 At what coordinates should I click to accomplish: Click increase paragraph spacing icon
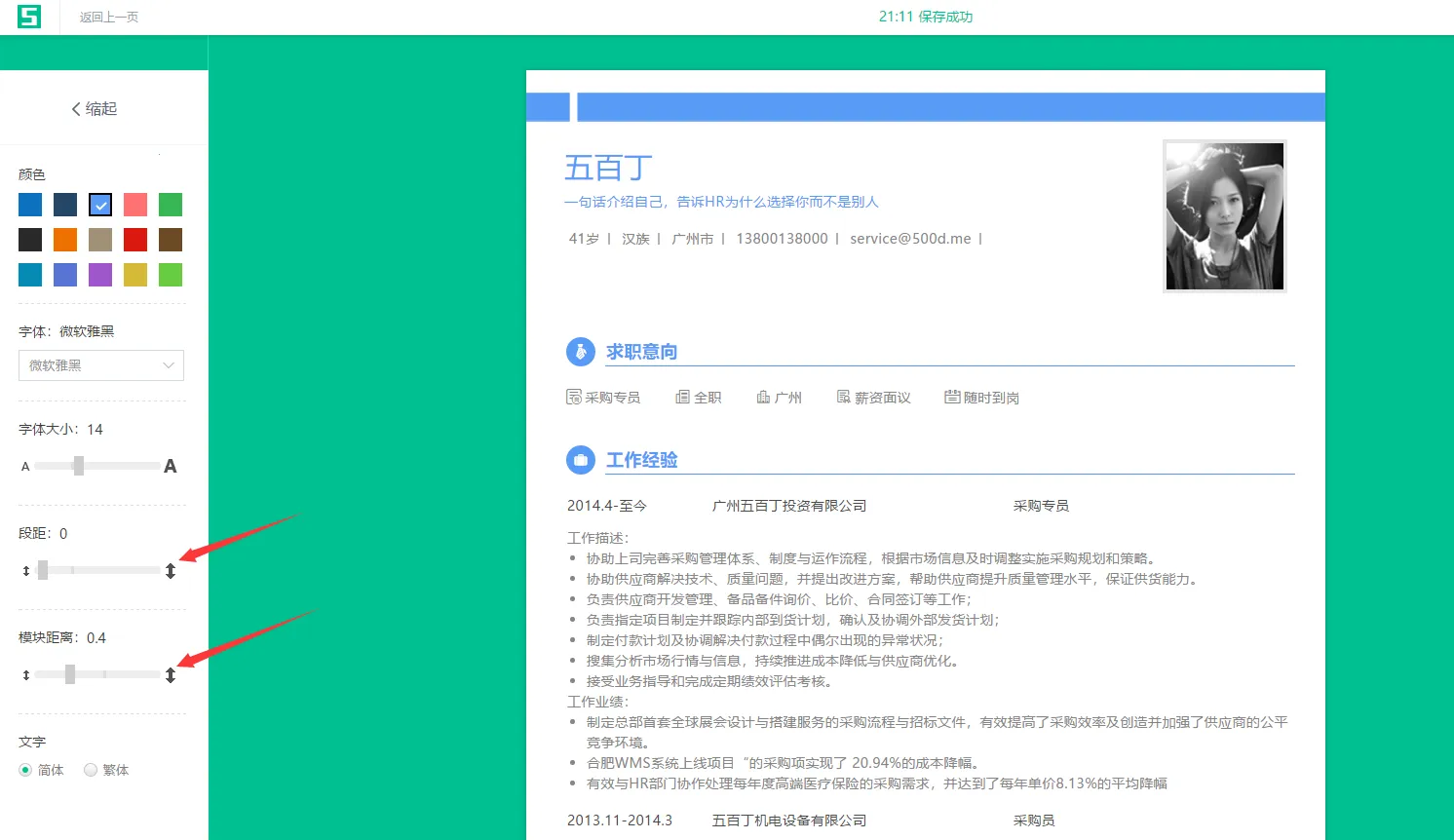(171, 571)
